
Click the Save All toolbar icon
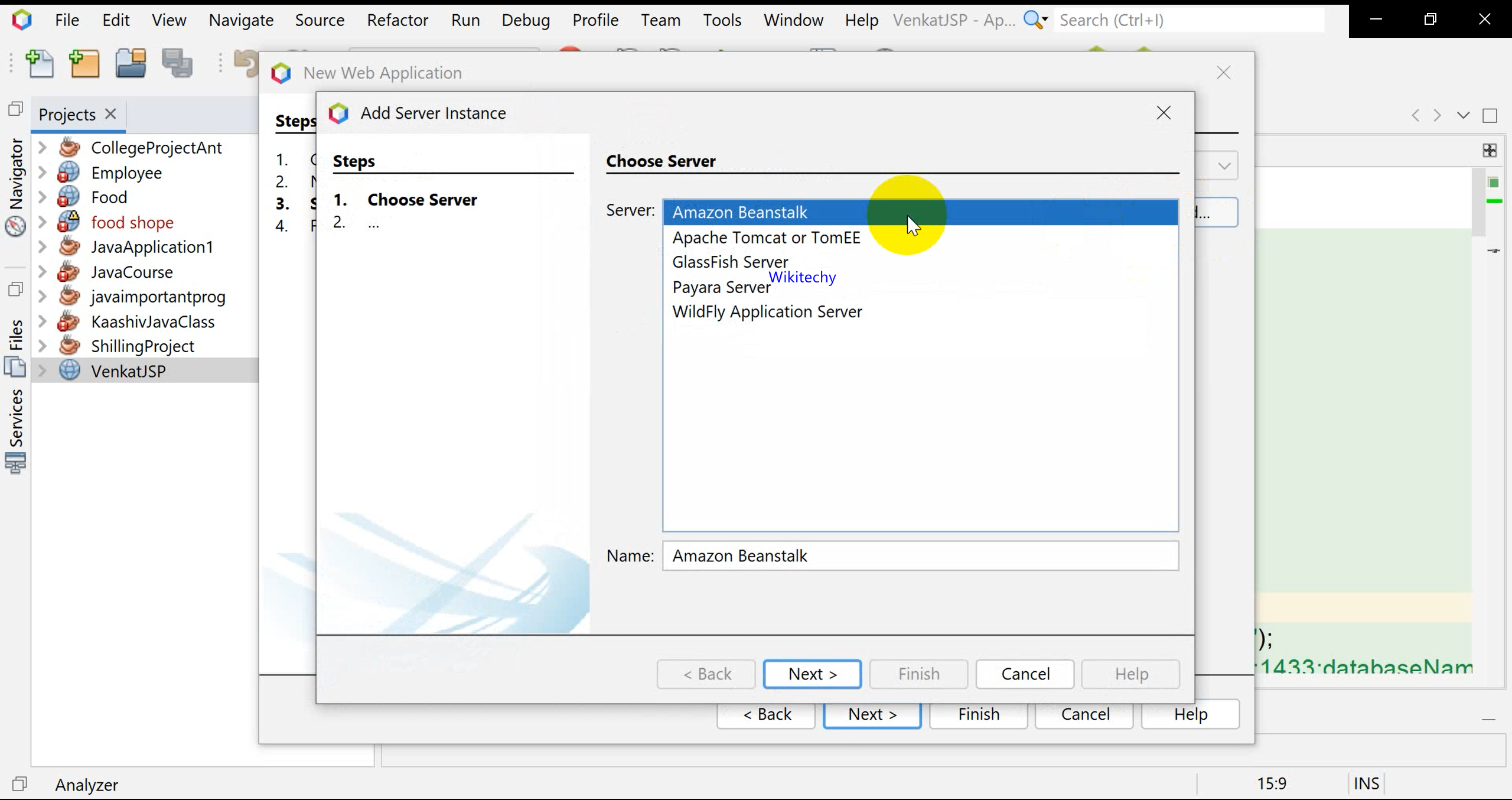point(177,64)
